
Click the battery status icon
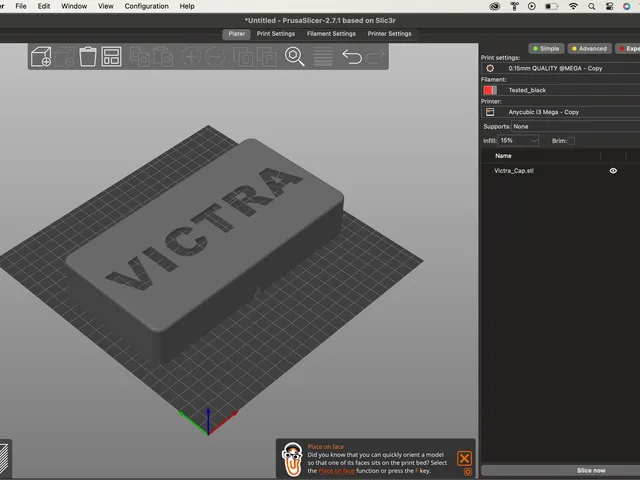552,6
